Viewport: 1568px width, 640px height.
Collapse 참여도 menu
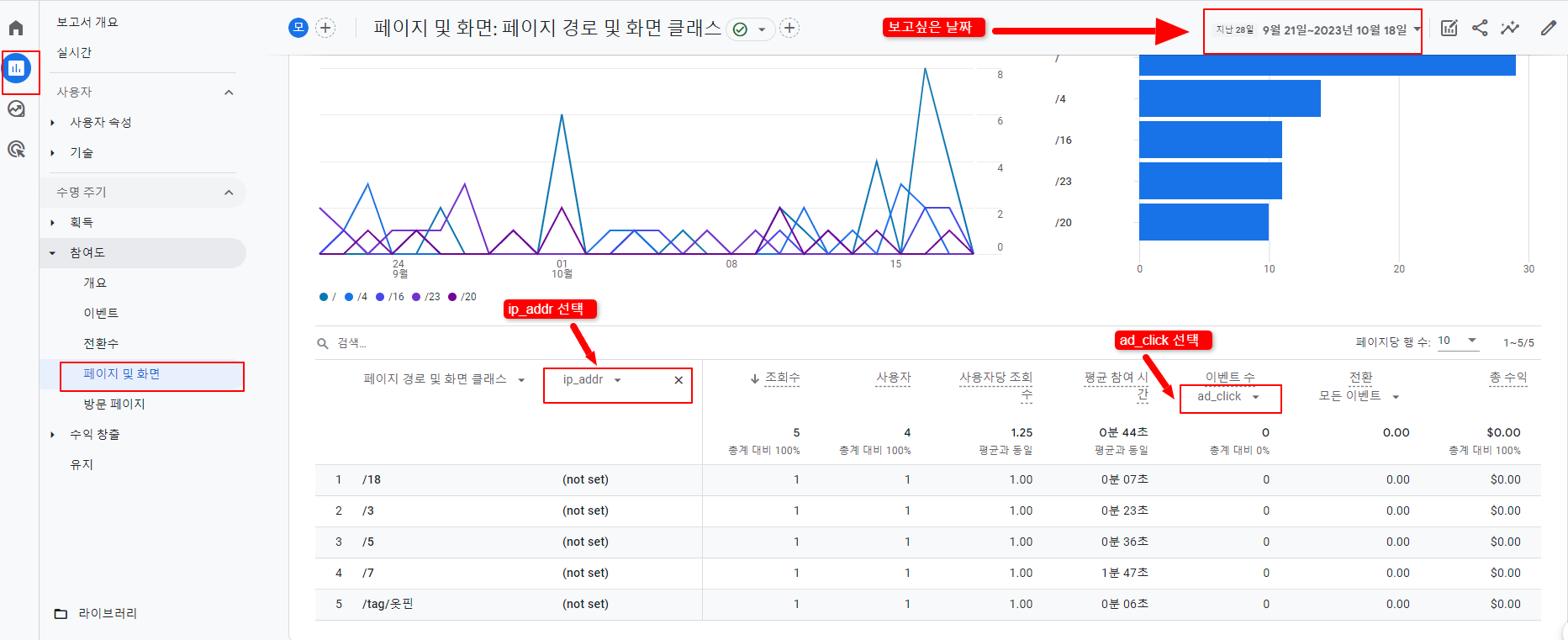pos(87,252)
